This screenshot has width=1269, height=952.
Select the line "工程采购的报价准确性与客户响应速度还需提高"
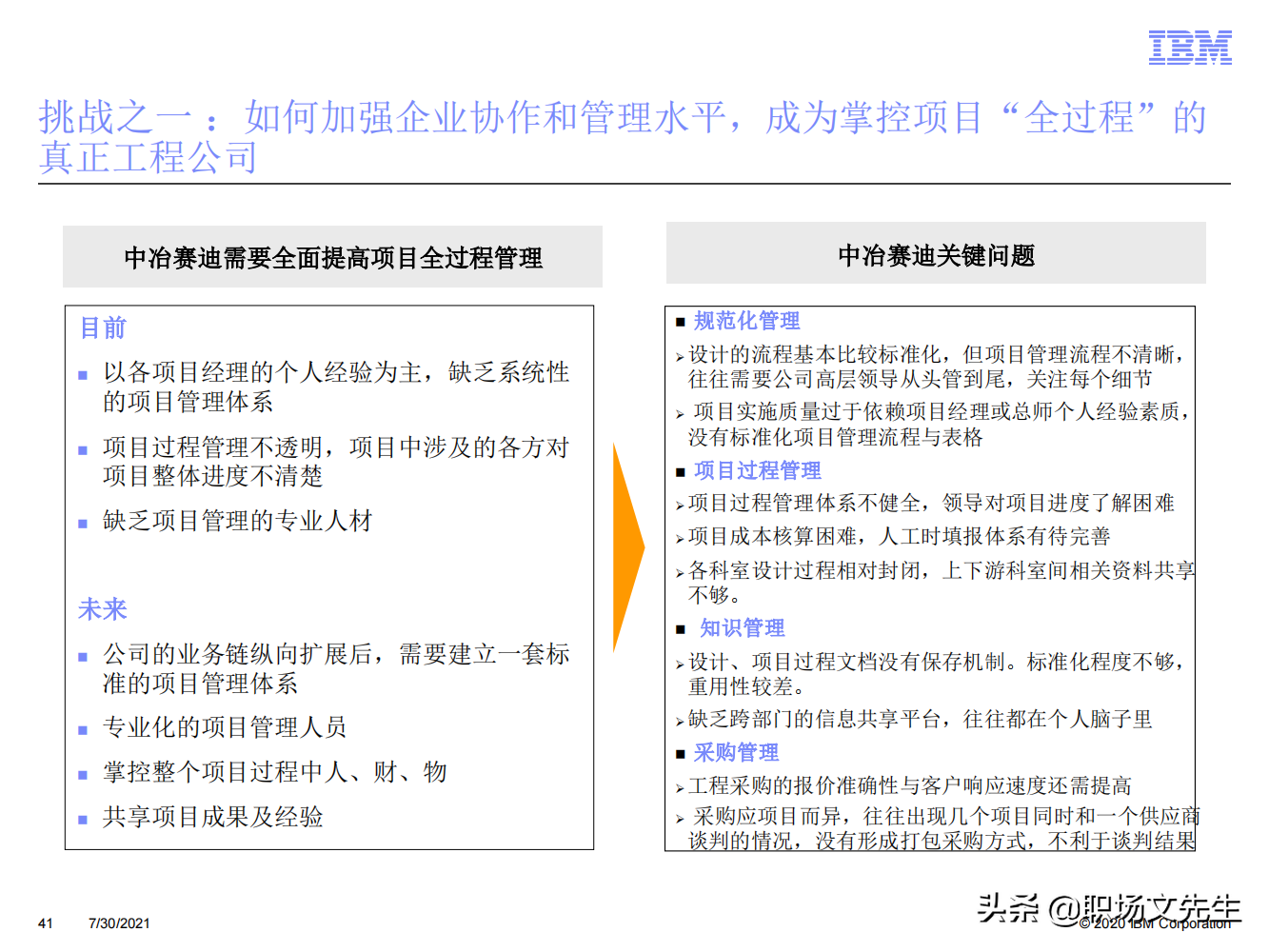(x=910, y=785)
